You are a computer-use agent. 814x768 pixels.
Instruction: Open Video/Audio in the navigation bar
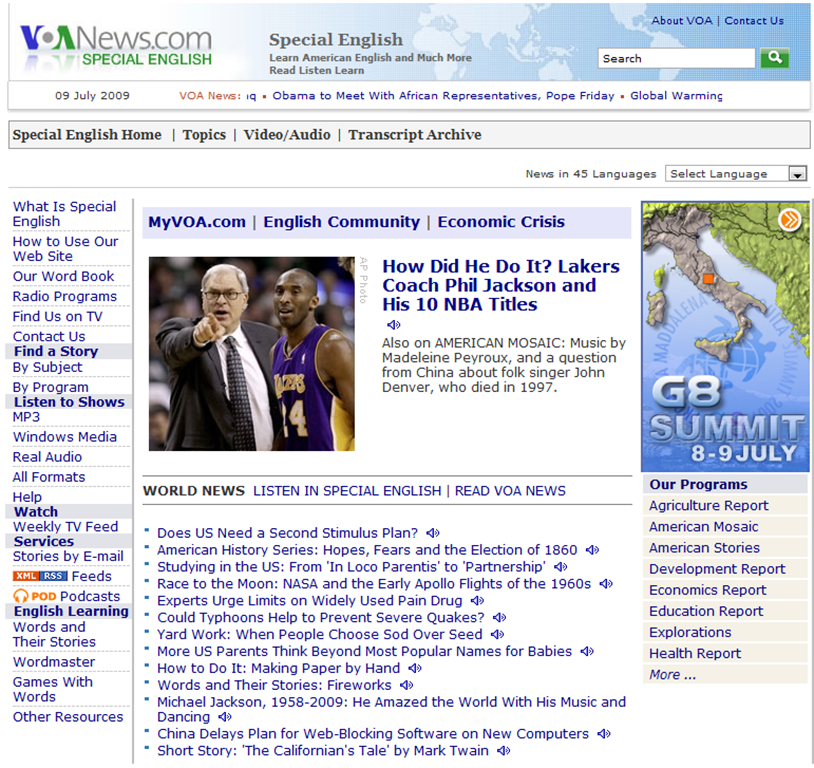point(287,135)
